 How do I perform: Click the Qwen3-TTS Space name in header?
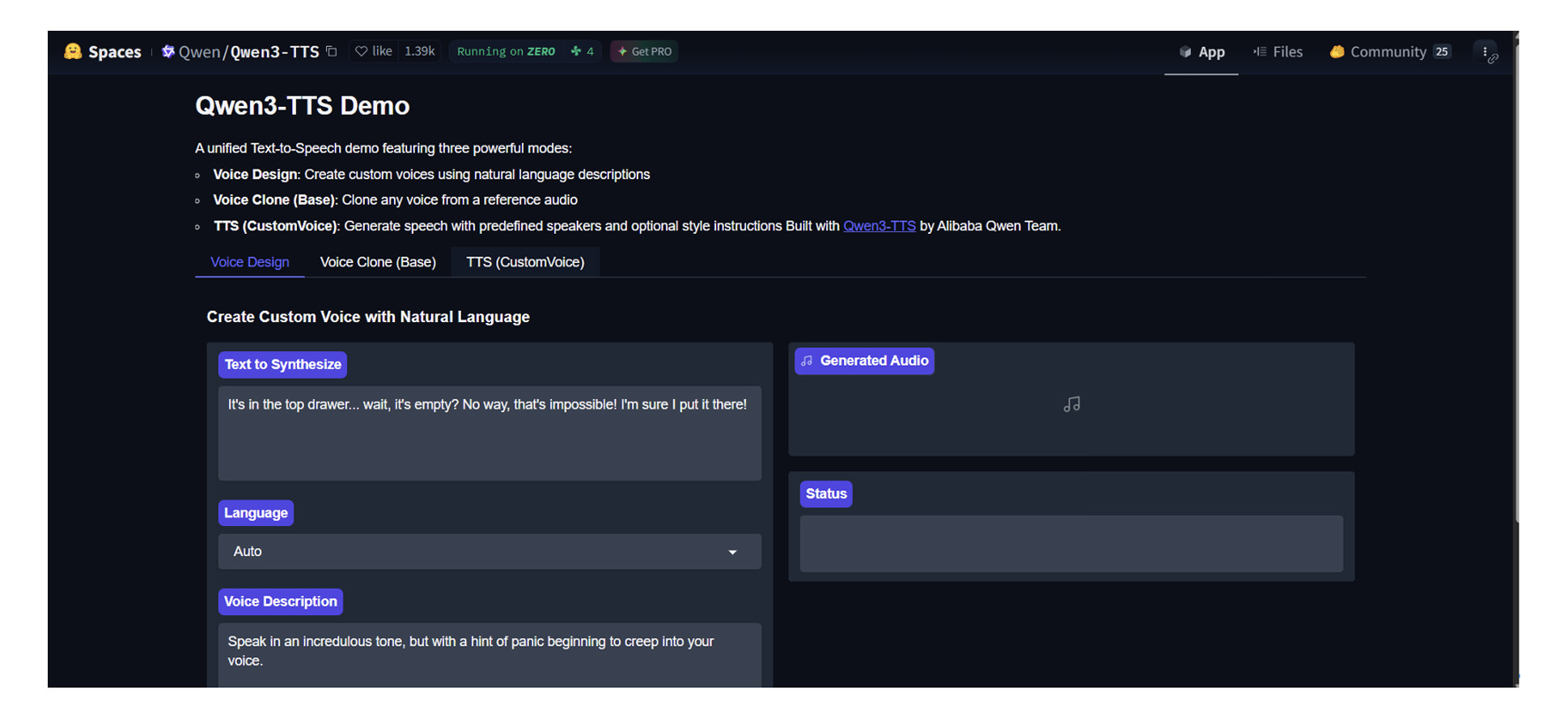click(275, 52)
